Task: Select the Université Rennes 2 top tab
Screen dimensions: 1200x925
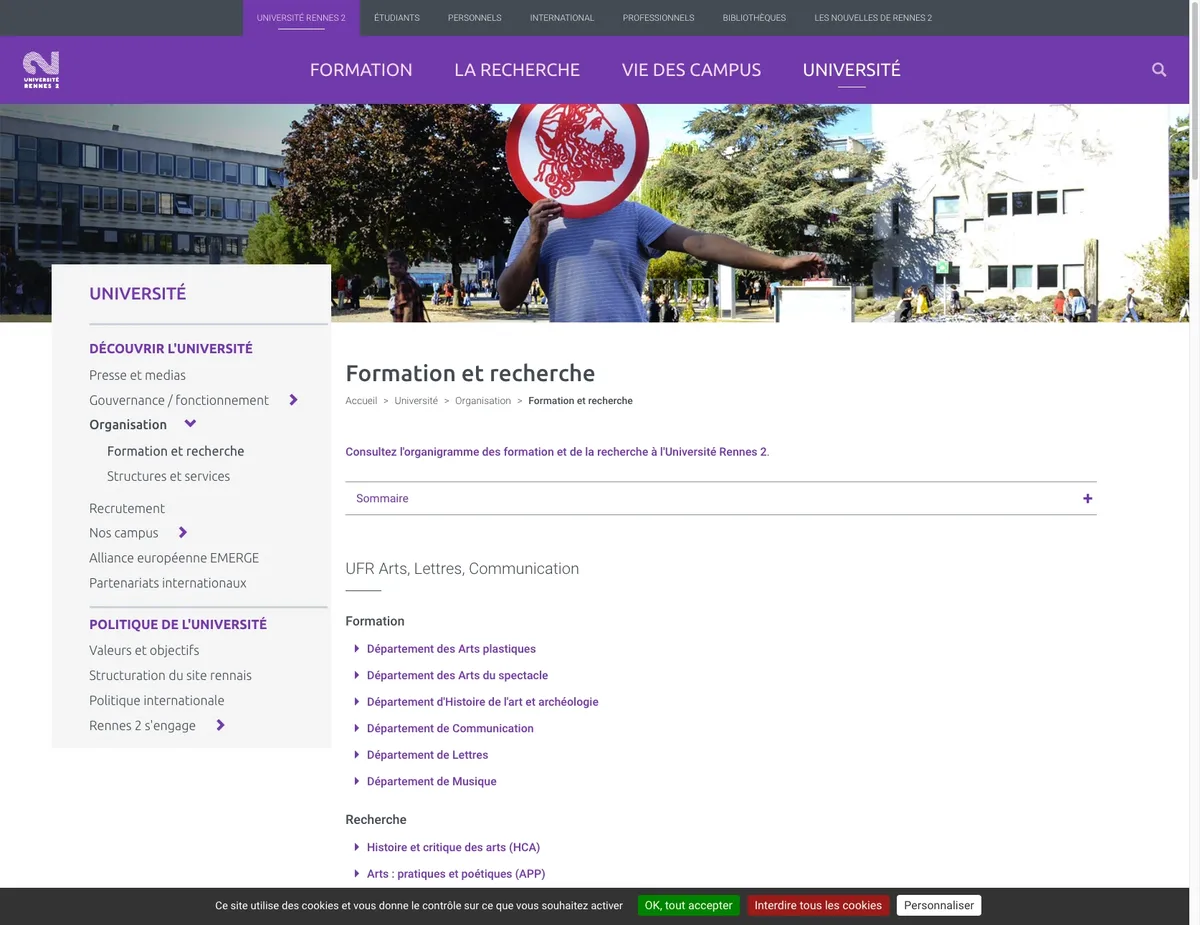Action: tap(301, 18)
